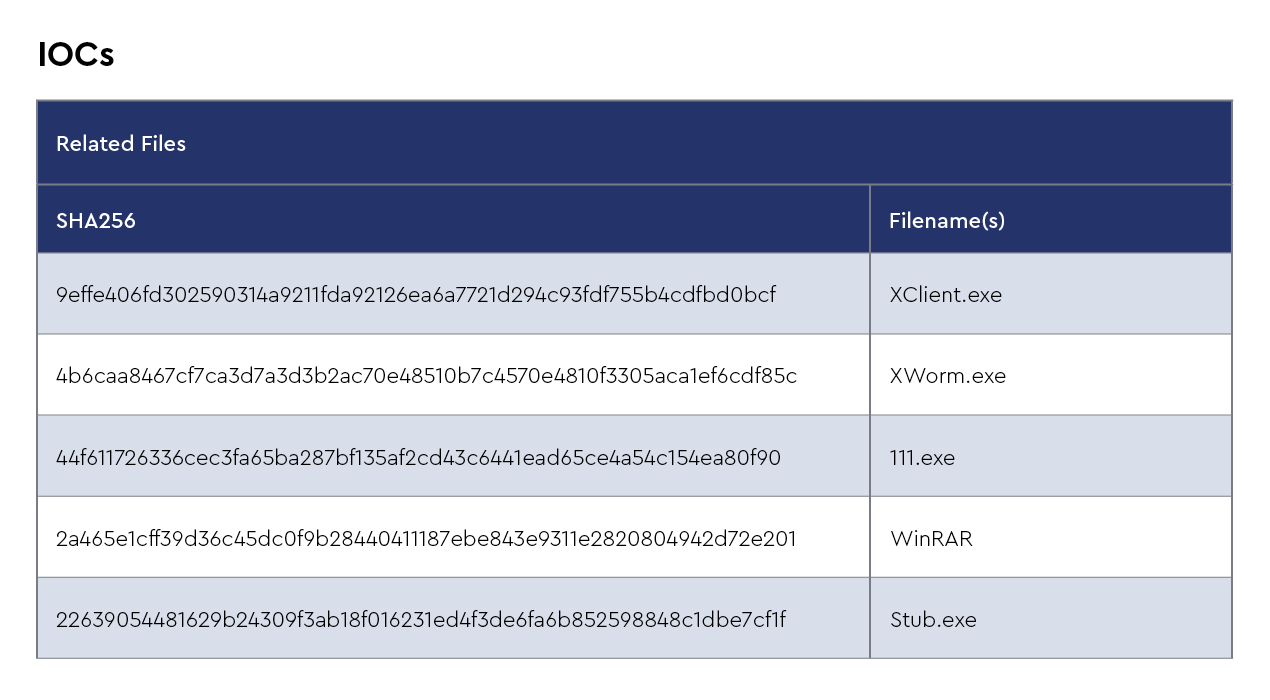Viewport: 1270px width, 700px height.
Task: Click the 111.exe filename cell
Action: tap(922, 458)
